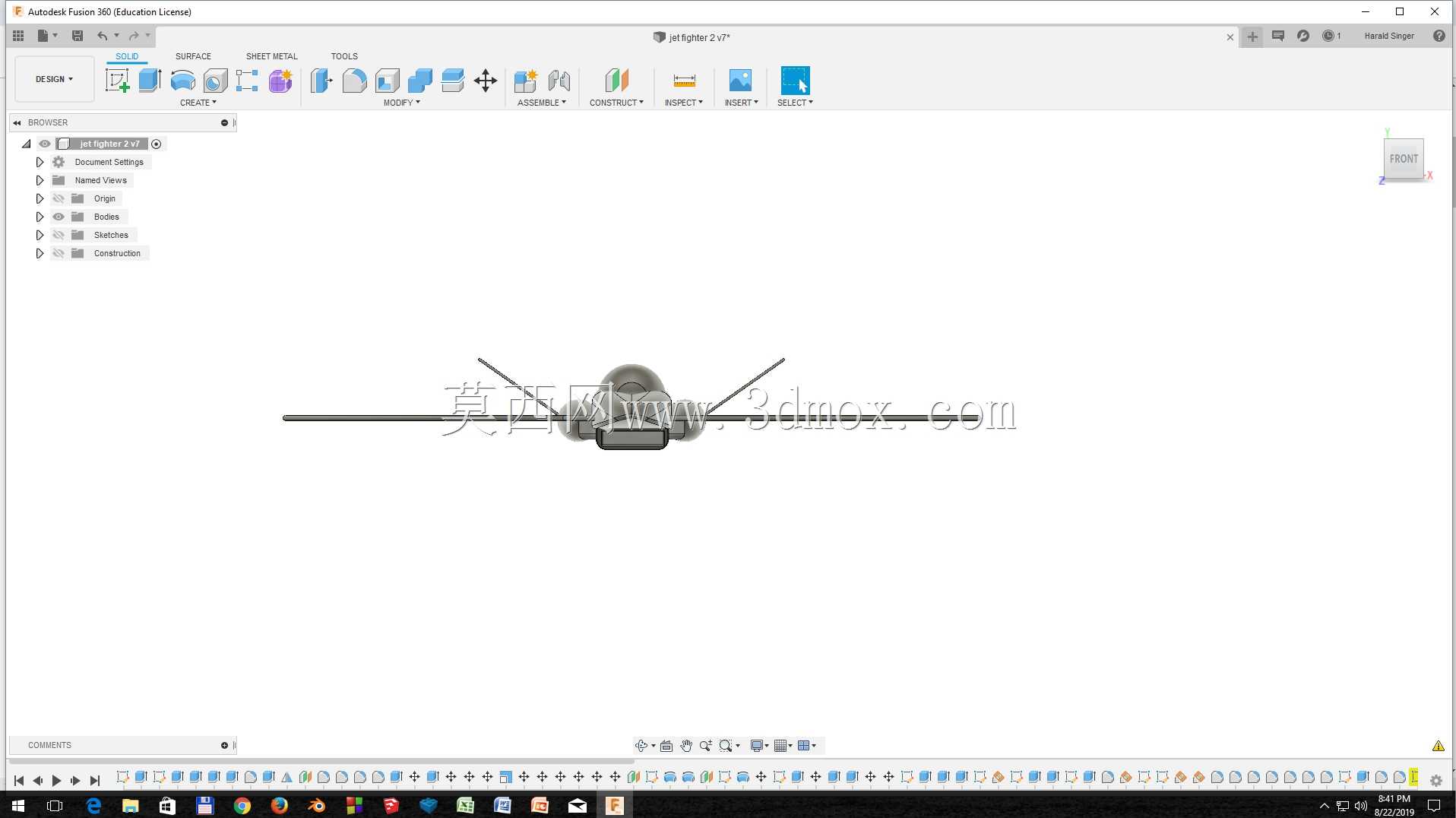Click the Joint tool icon
Image resolution: width=1456 pixels, height=818 pixels.
[x=559, y=81]
